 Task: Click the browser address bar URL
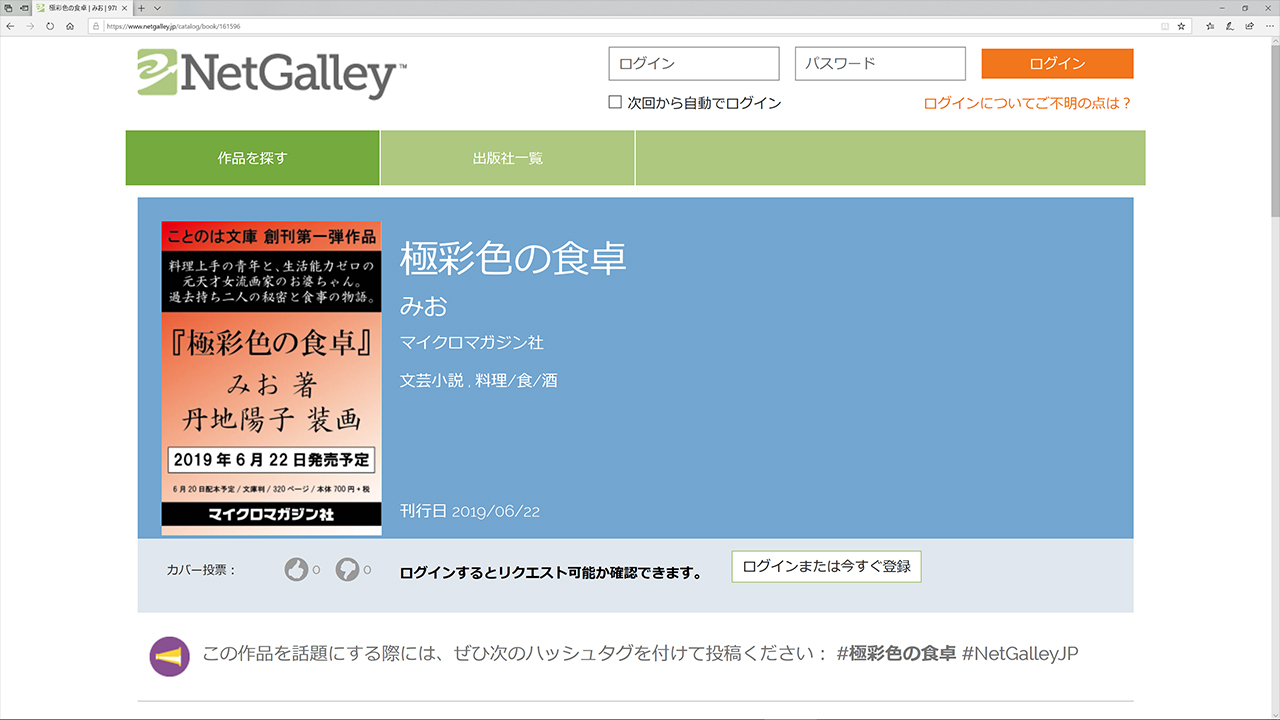[x=173, y=26]
